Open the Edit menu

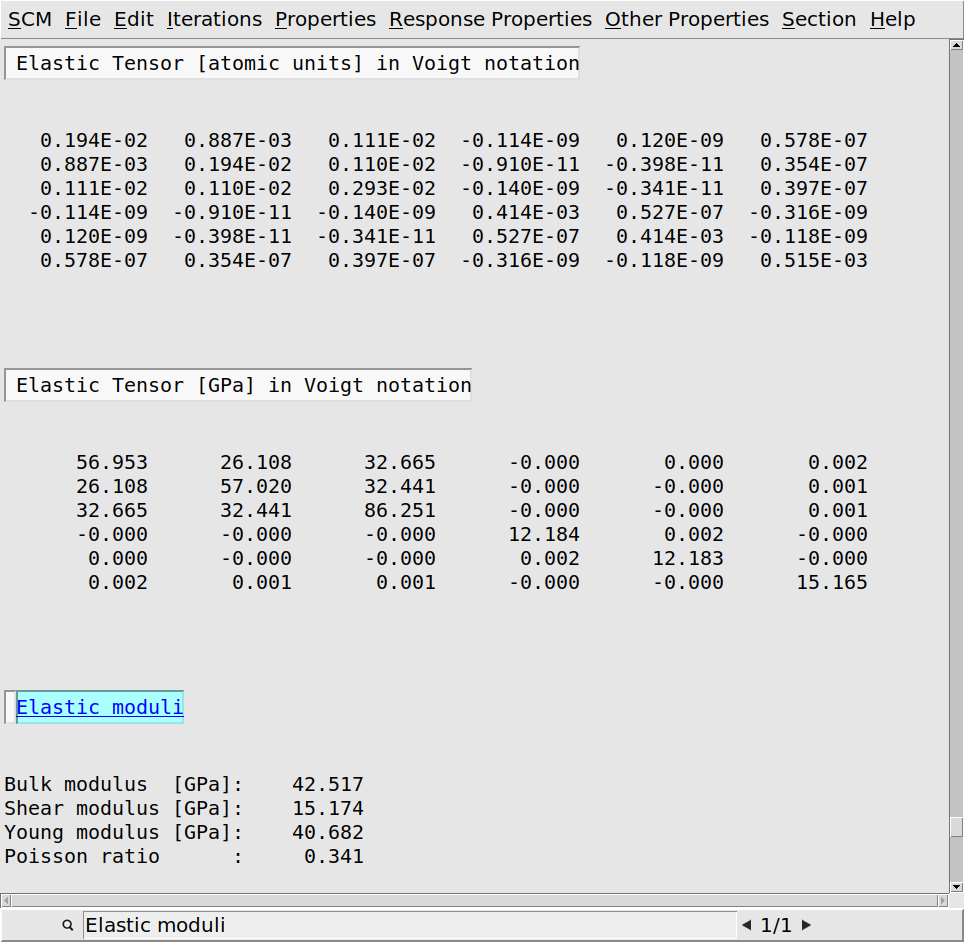pyautogui.click(x=134, y=19)
